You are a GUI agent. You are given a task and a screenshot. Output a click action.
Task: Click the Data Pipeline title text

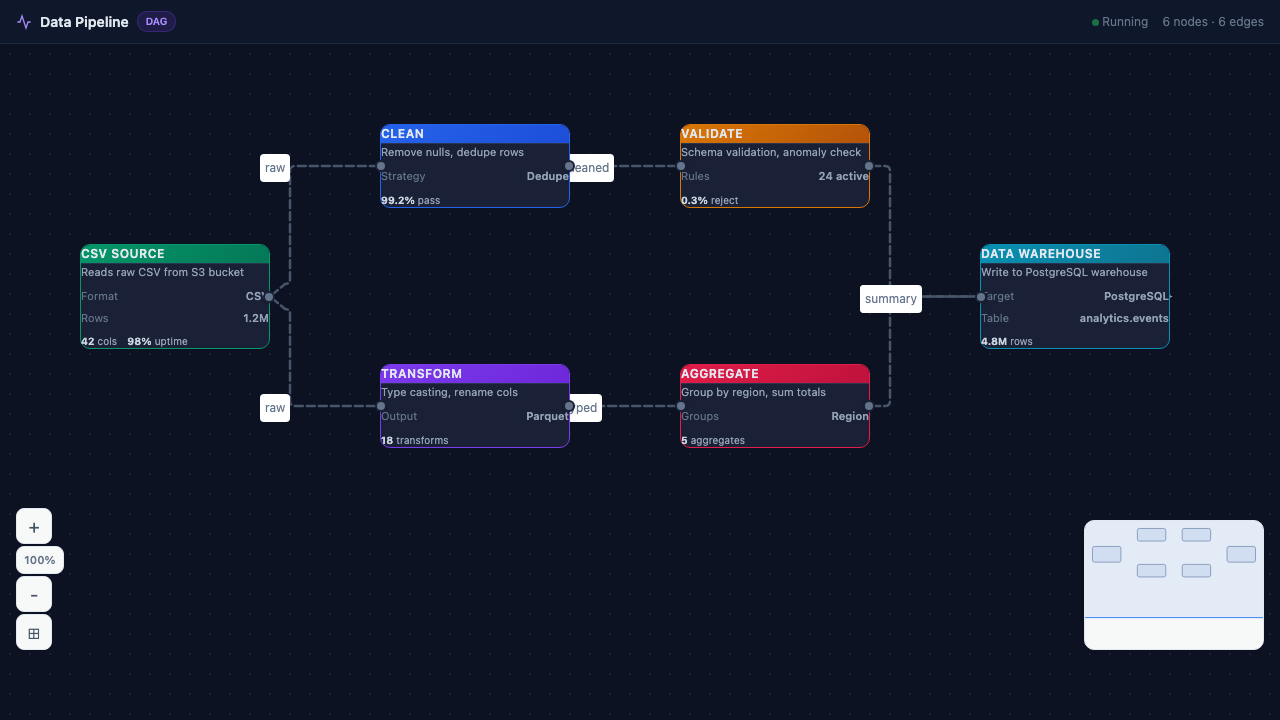coord(84,21)
